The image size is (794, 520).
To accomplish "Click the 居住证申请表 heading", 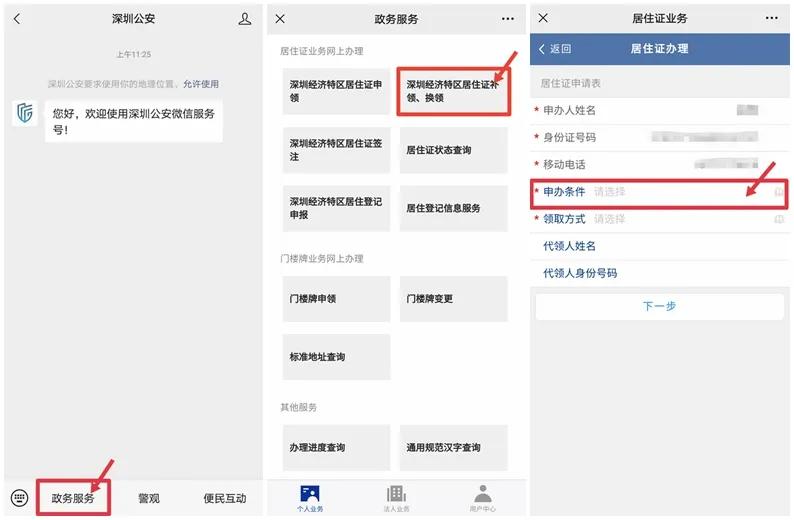I will point(570,84).
